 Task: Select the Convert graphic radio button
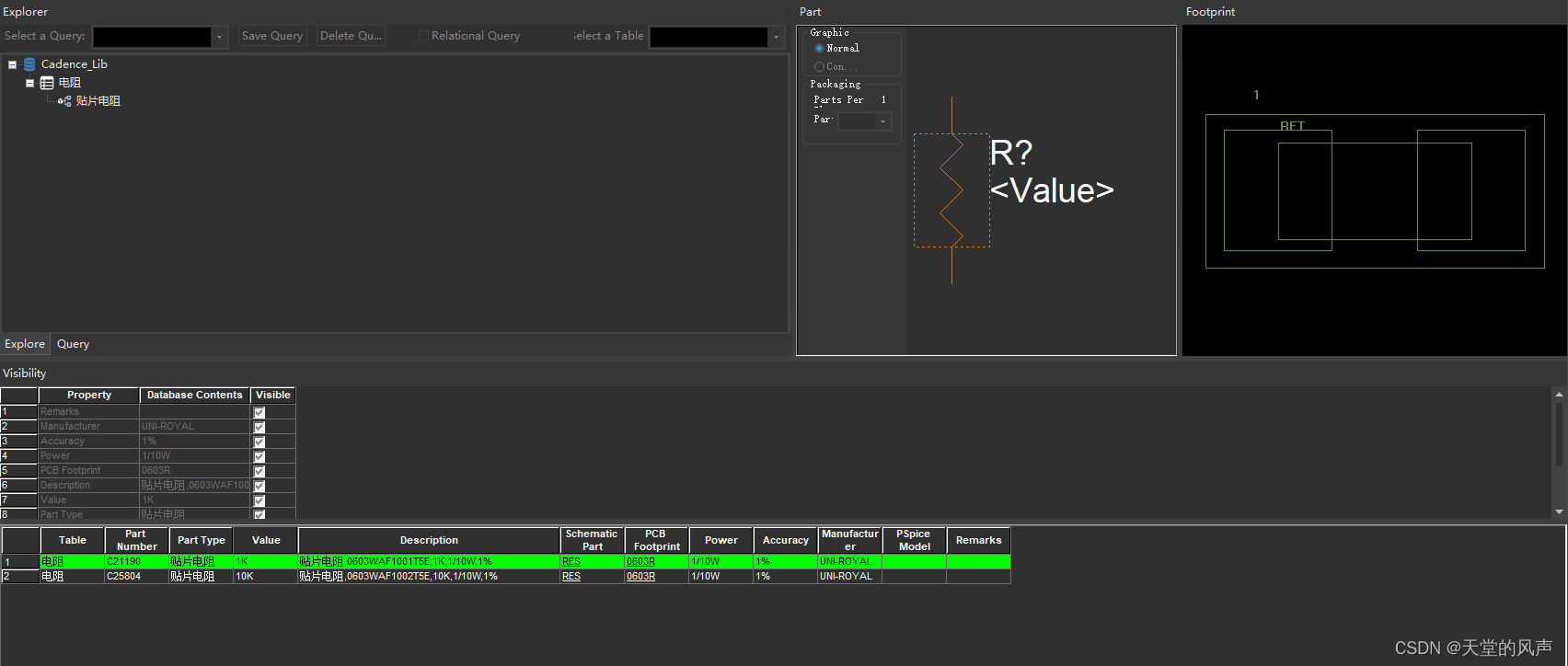[819, 66]
